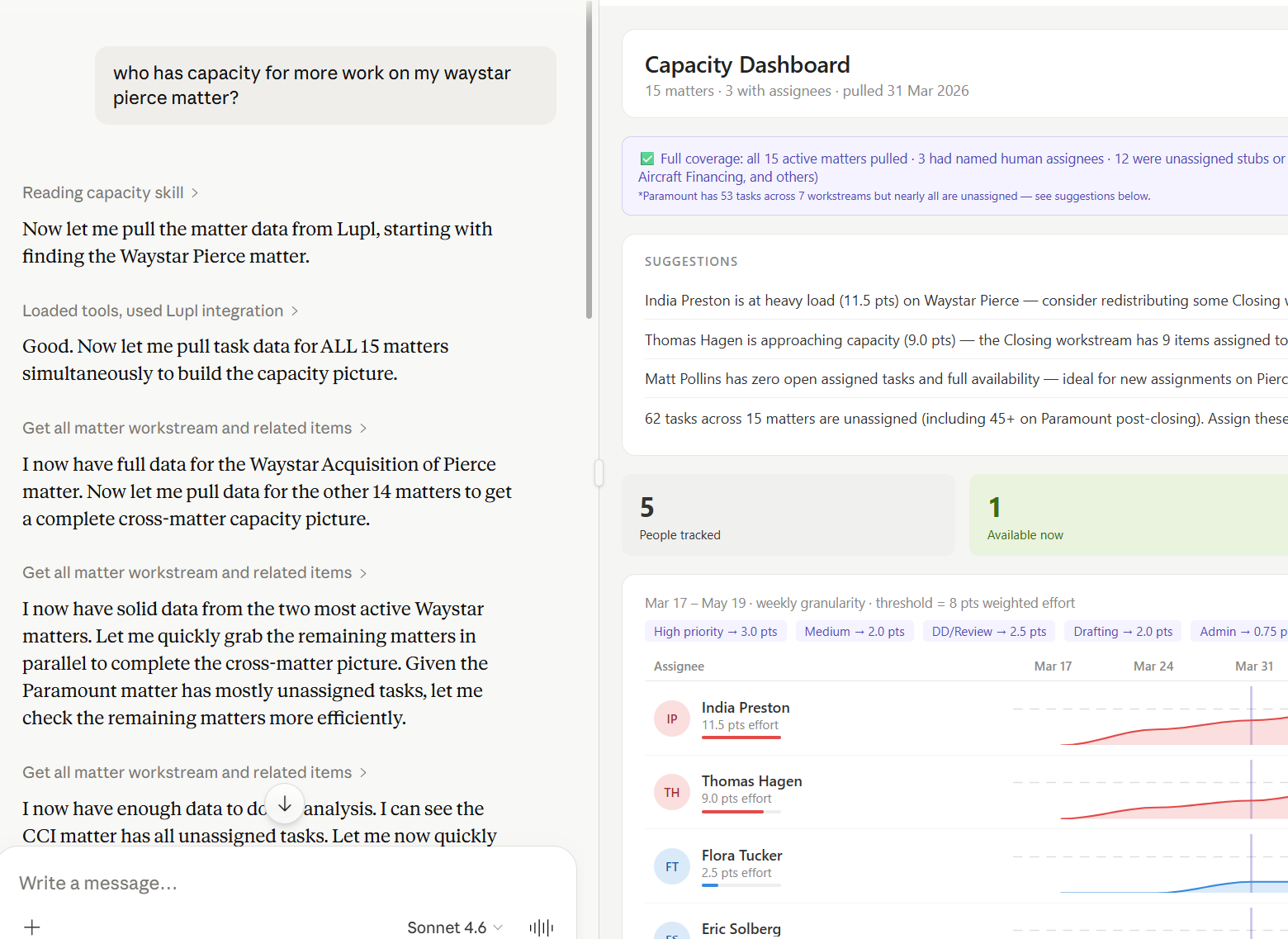Click the Mar 24 column header
Viewport: 1288px width, 939px height.
tap(1153, 666)
